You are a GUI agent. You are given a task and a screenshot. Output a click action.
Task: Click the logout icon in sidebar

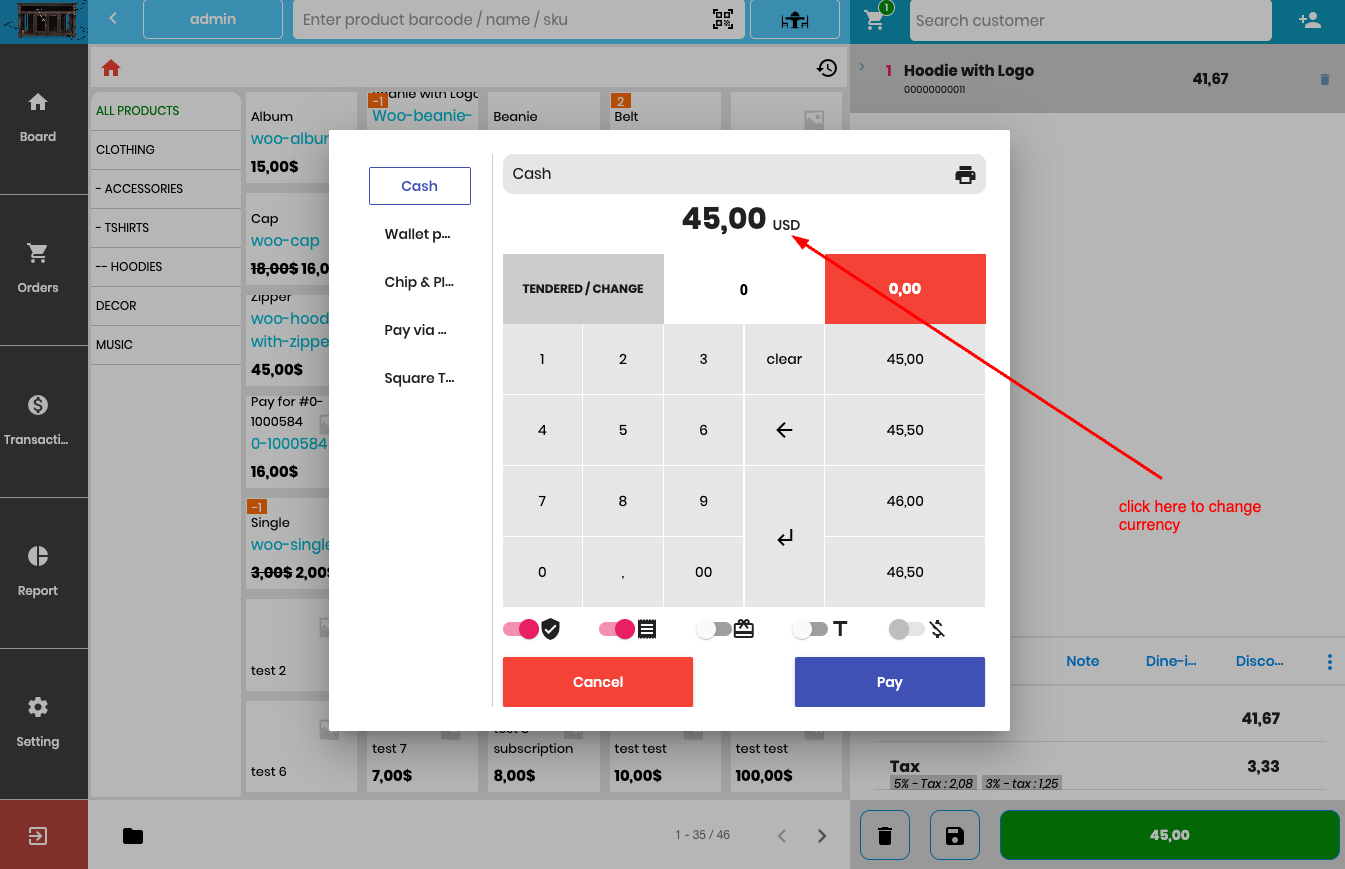point(38,836)
